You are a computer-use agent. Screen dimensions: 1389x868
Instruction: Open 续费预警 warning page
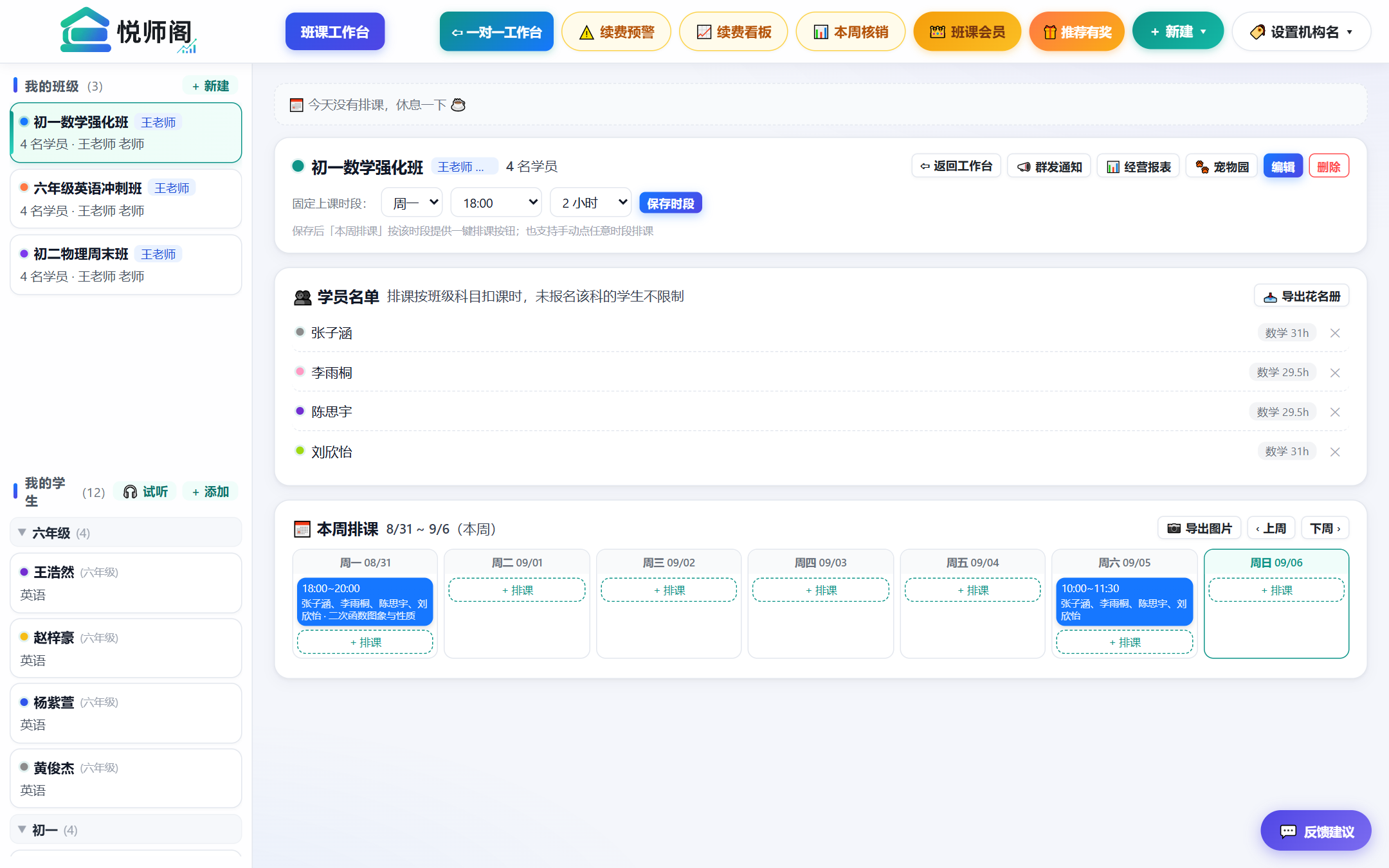point(616,32)
